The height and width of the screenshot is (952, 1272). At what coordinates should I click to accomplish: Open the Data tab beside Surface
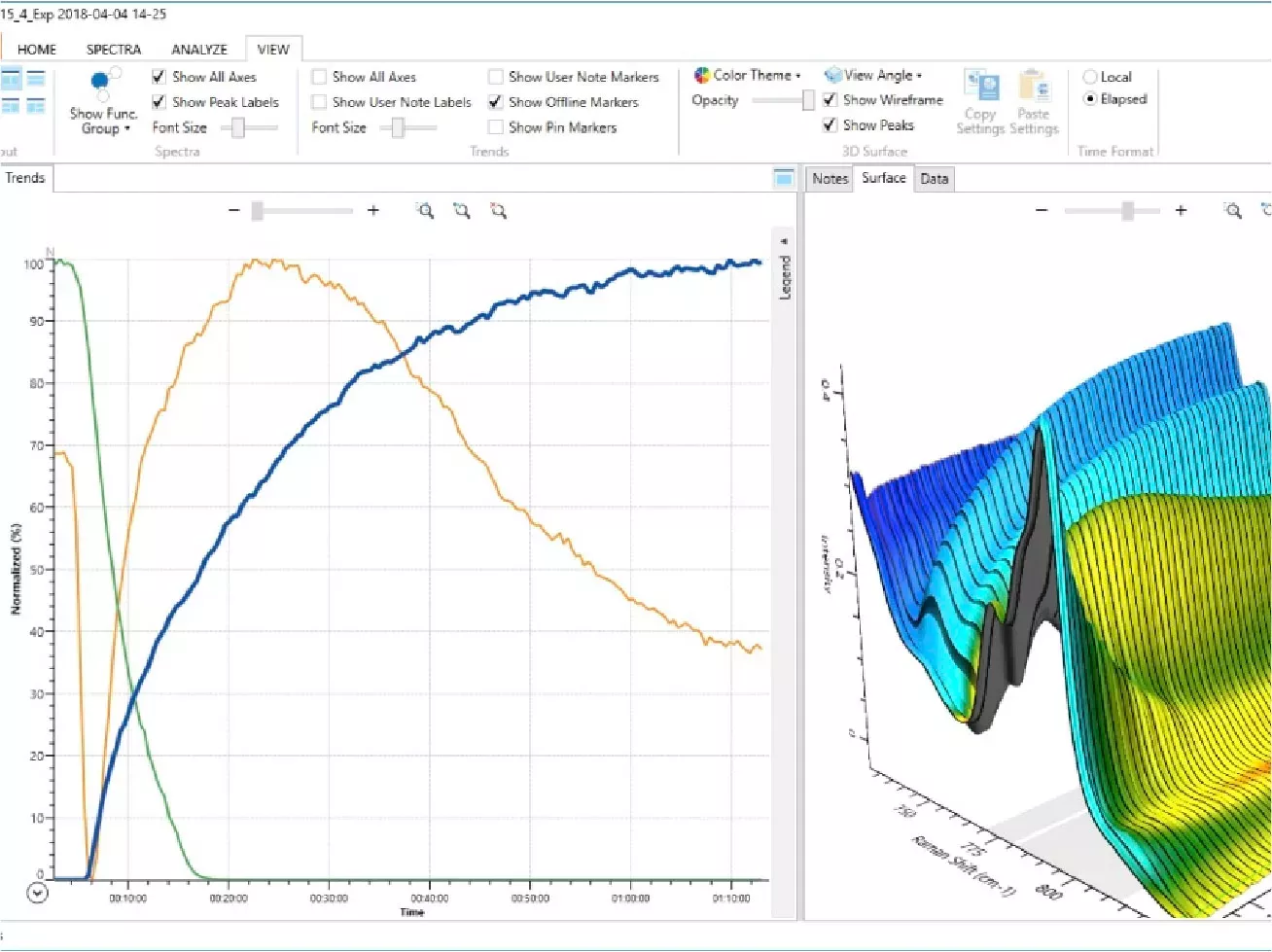pyautogui.click(x=934, y=179)
